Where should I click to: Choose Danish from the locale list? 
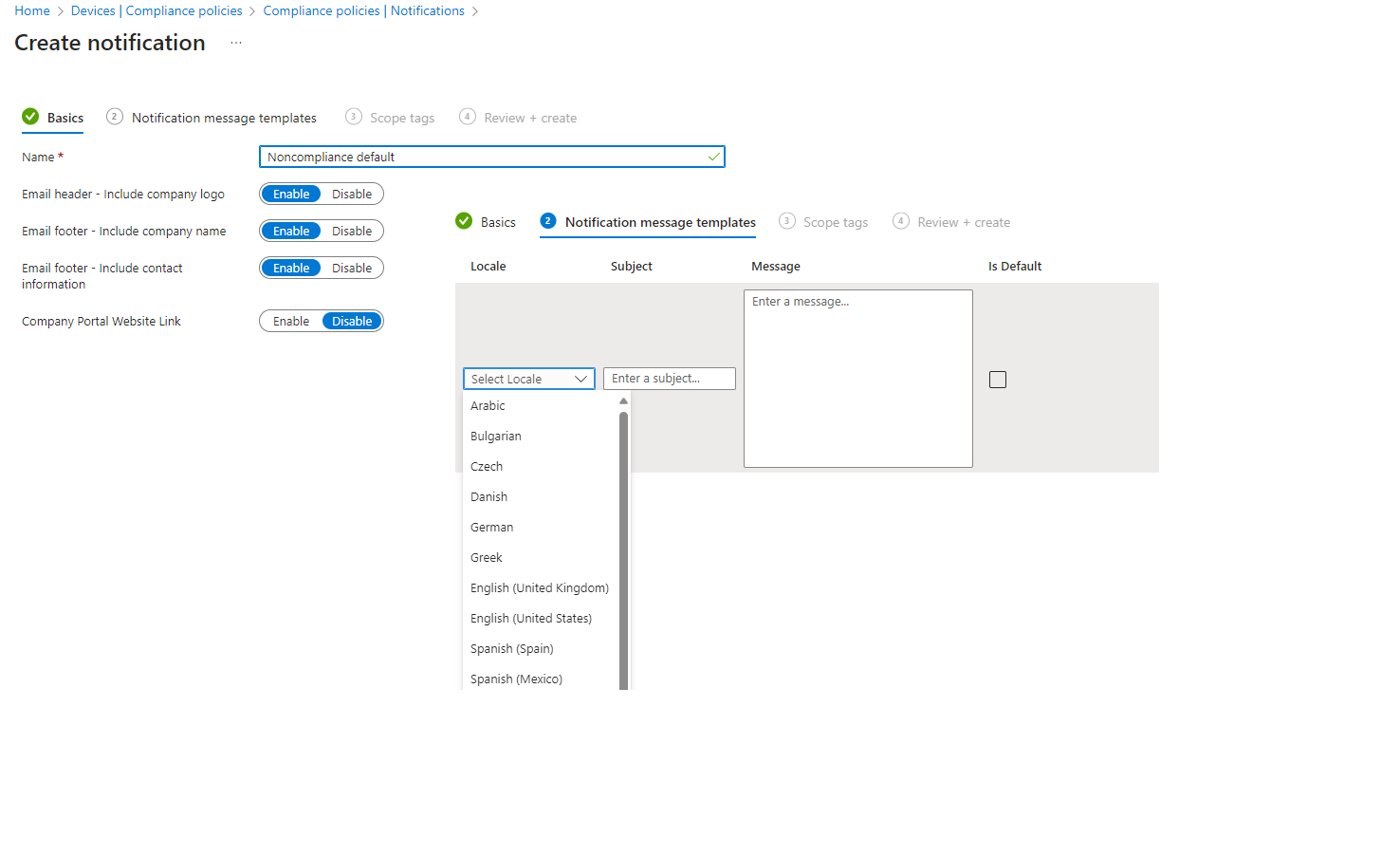tap(541, 496)
